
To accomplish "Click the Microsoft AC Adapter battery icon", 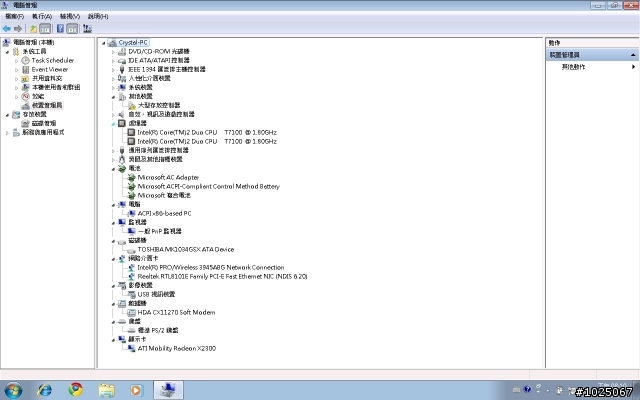I will pos(131,177).
